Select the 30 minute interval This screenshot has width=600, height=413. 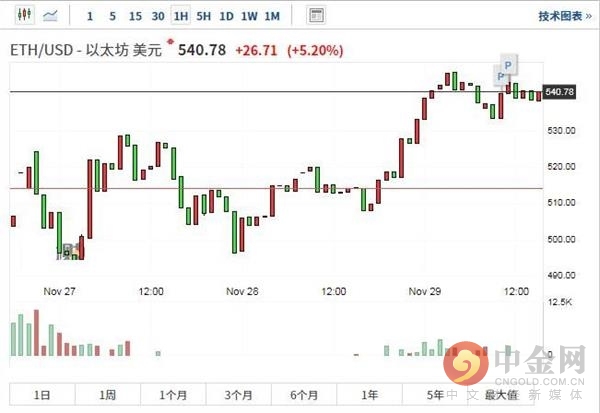158,16
